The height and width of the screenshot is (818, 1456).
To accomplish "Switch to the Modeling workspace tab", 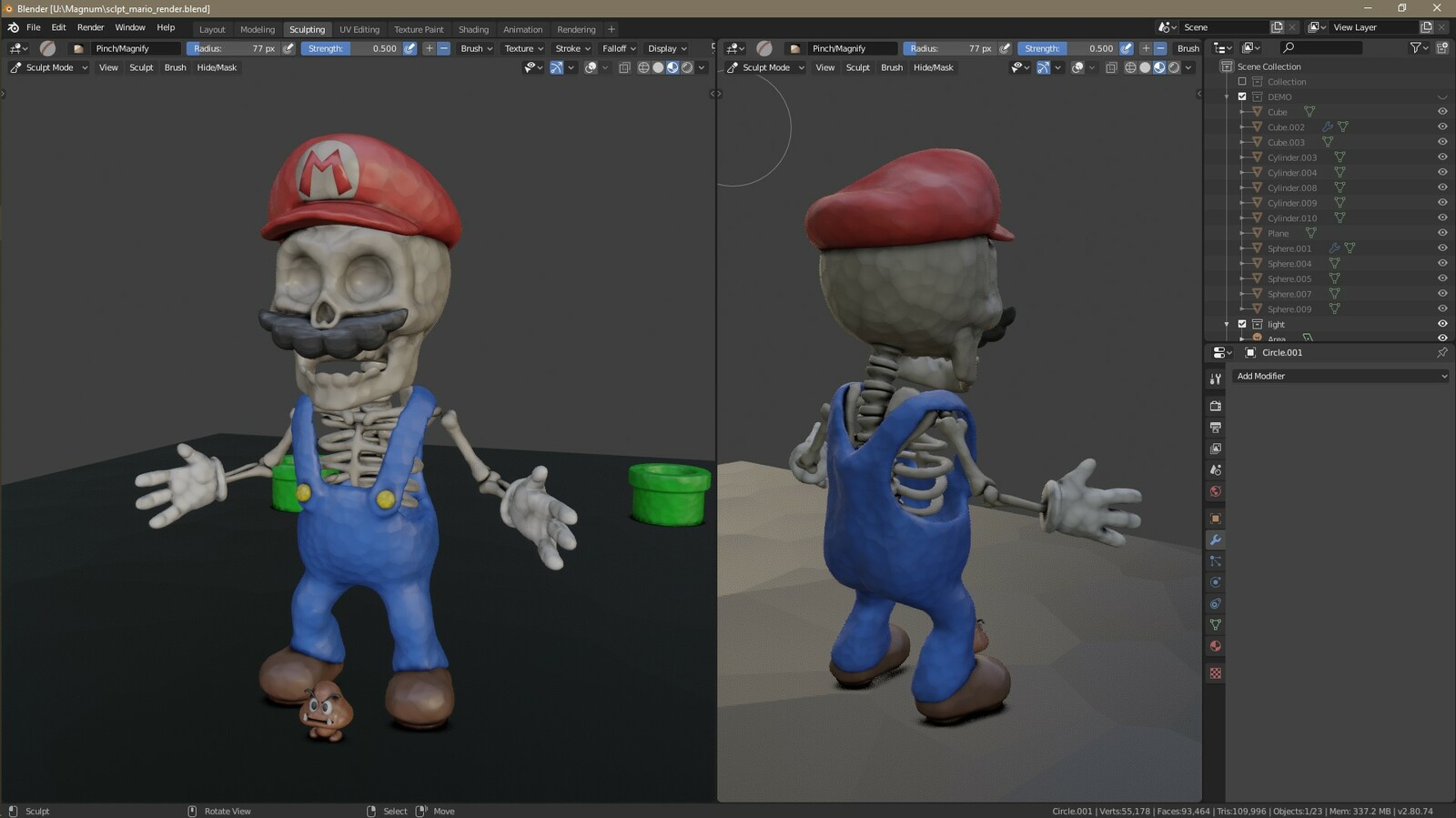I will [x=258, y=29].
